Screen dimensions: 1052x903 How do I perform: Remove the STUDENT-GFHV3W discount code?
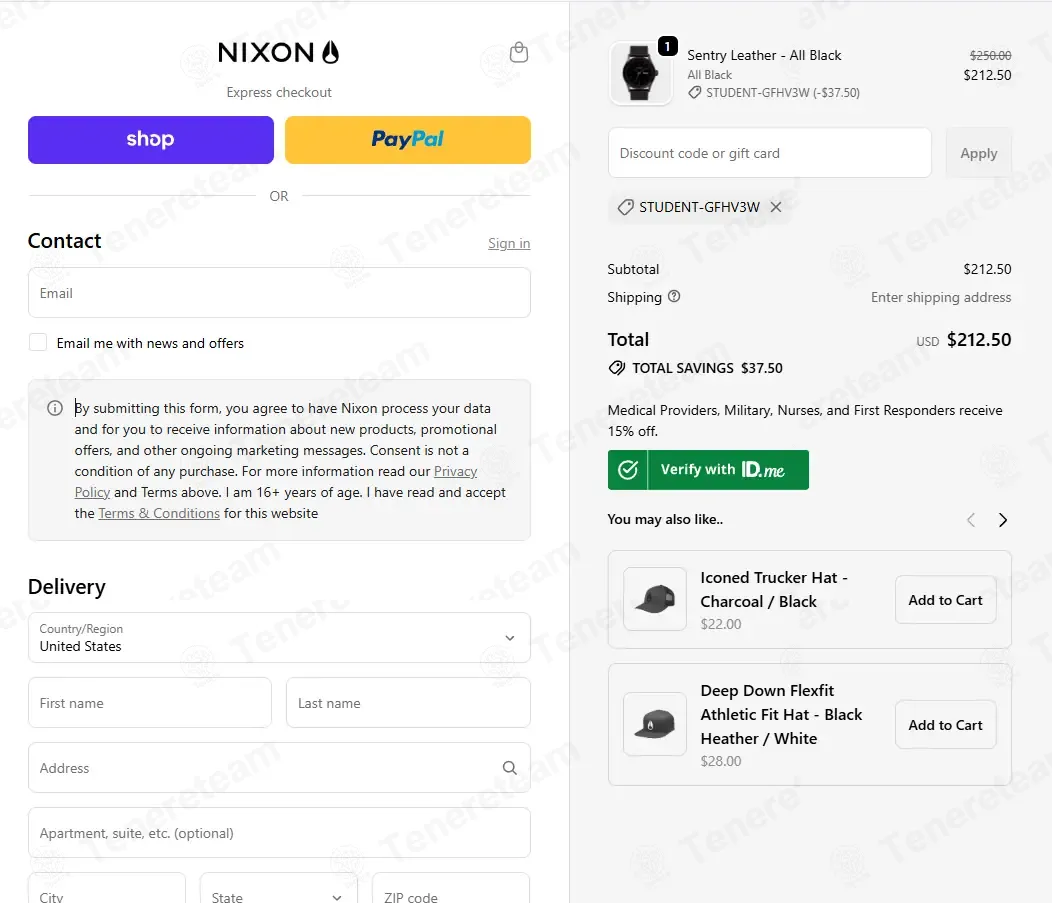pyautogui.click(x=776, y=207)
